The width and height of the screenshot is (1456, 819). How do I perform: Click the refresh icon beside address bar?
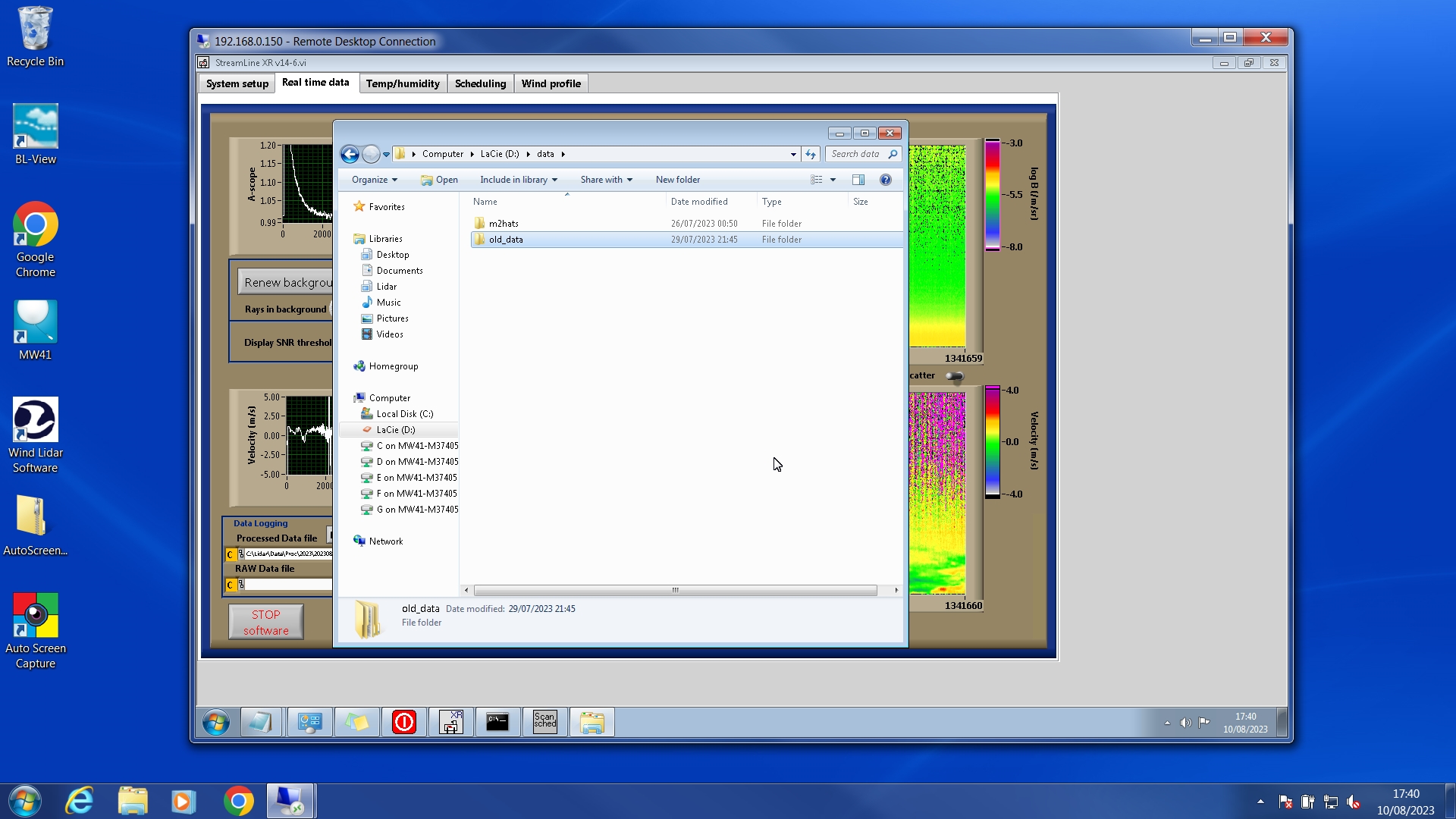click(811, 154)
